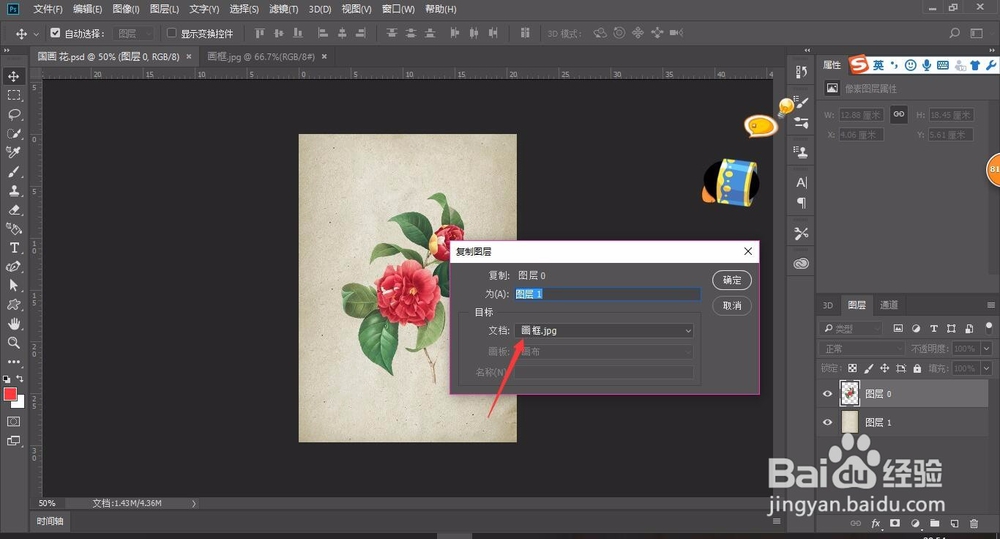1000x539 pixels.
Task: Click the 图层 0 layer thumbnail
Action: [x=849, y=394]
